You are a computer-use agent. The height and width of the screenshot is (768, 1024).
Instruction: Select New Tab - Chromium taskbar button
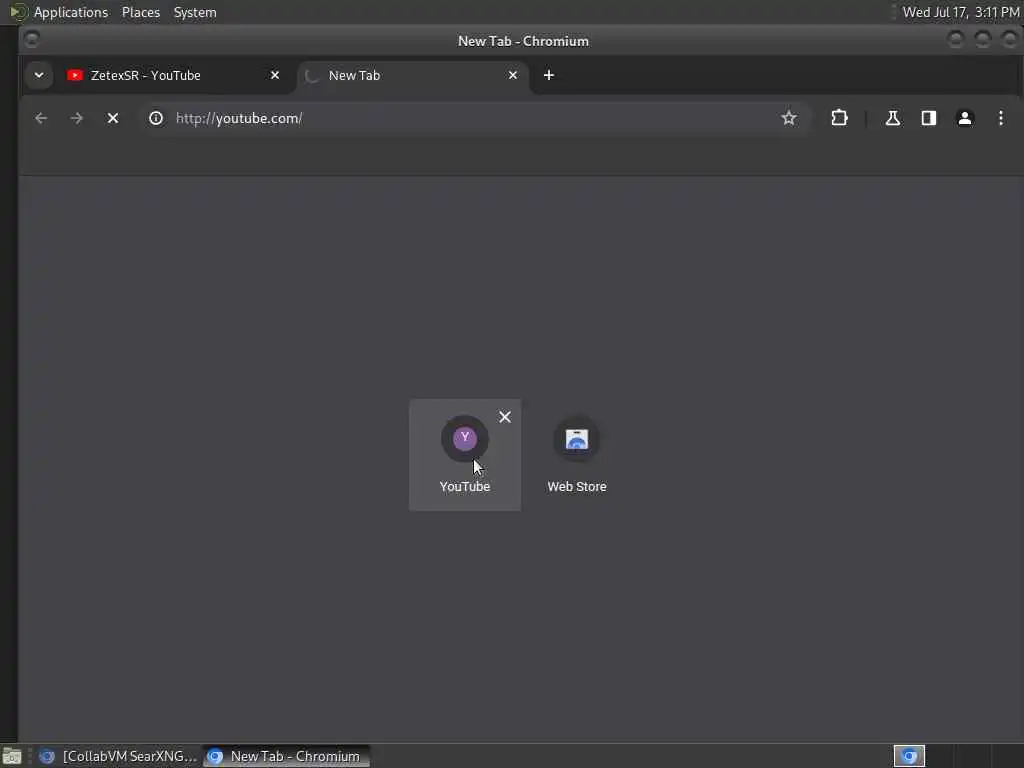point(287,756)
